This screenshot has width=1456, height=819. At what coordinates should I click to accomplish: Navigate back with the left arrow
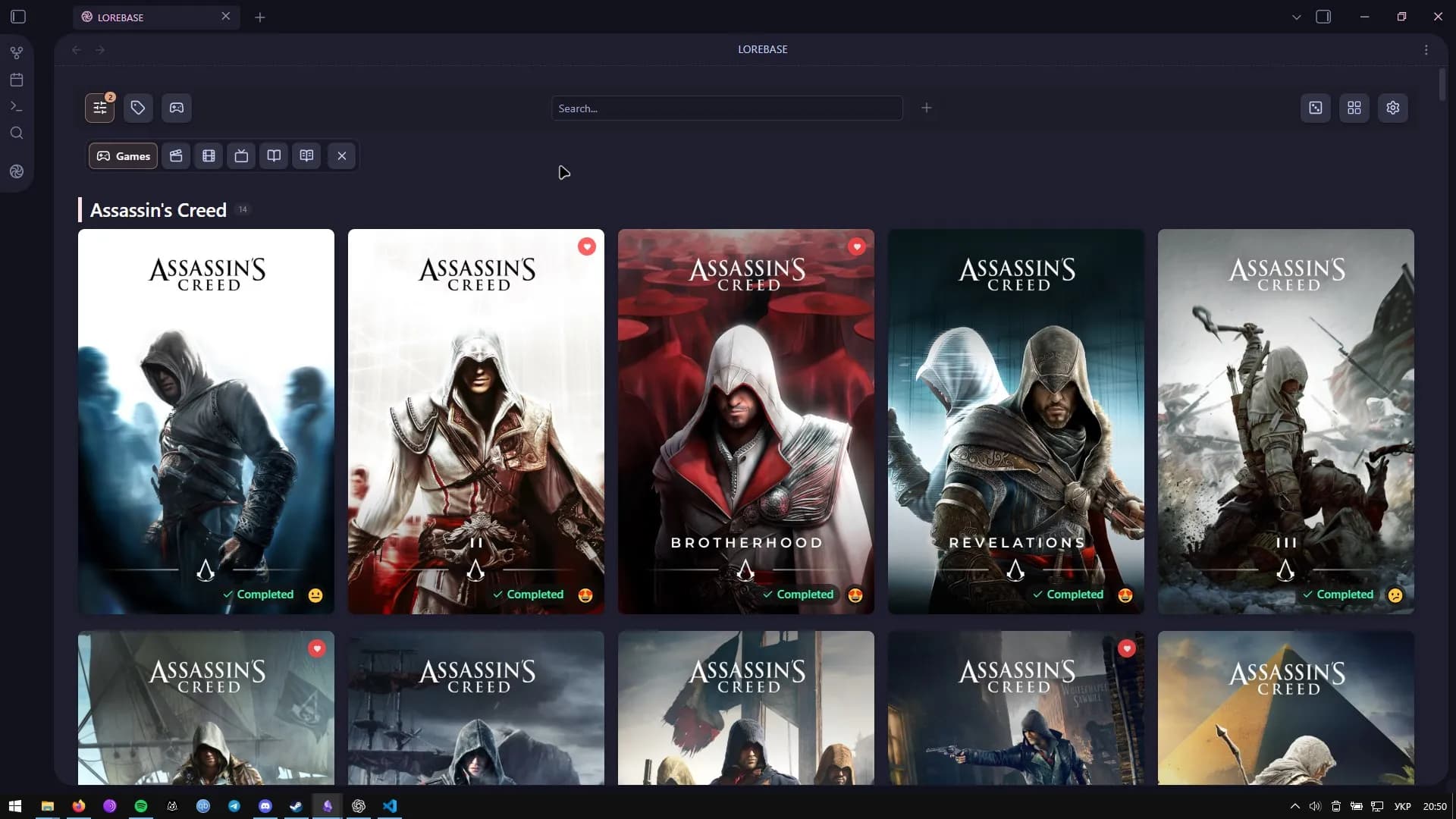coord(77,49)
